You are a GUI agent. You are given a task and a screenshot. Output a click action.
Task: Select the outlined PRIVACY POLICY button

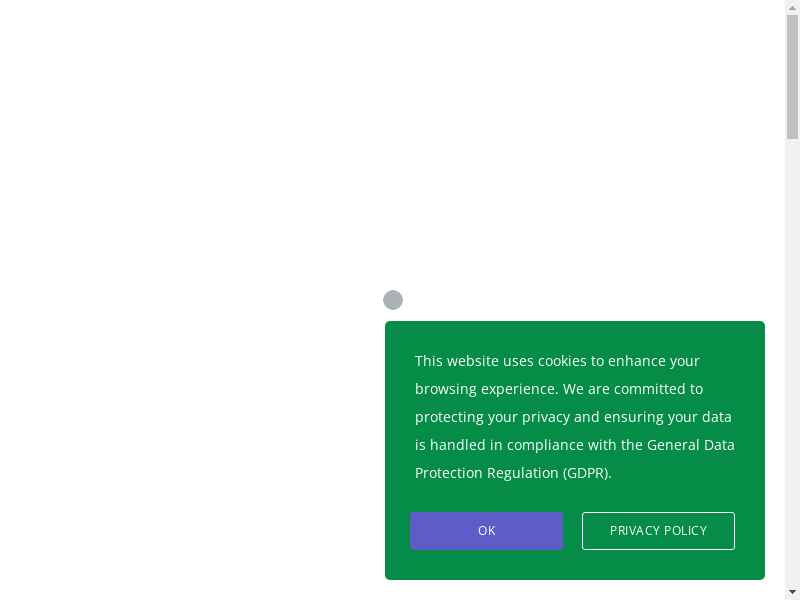(x=658, y=531)
